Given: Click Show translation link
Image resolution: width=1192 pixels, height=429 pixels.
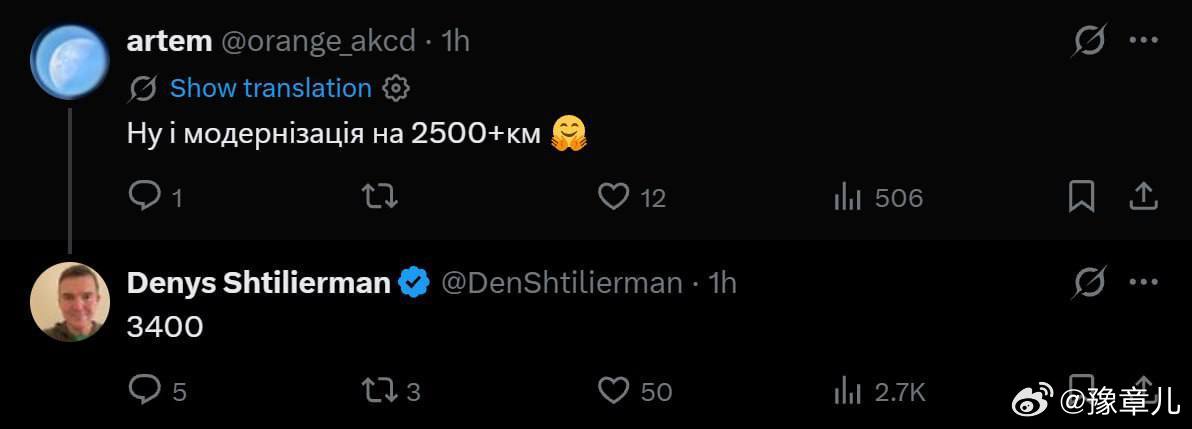Looking at the screenshot, I should (271, 88).
